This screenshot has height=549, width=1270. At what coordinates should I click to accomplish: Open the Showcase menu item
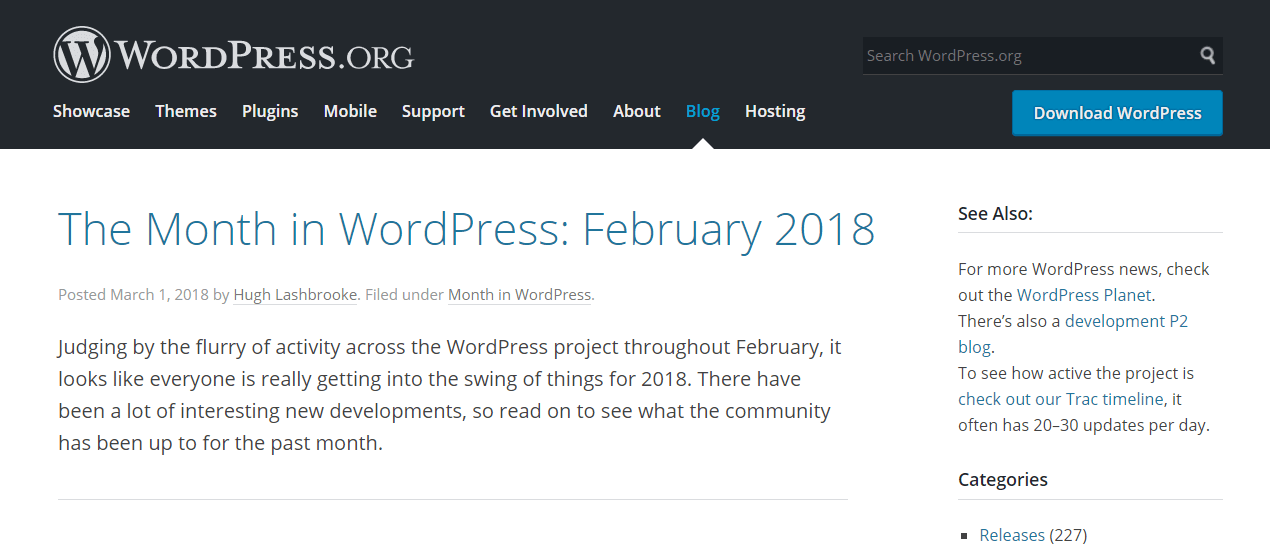91,111
